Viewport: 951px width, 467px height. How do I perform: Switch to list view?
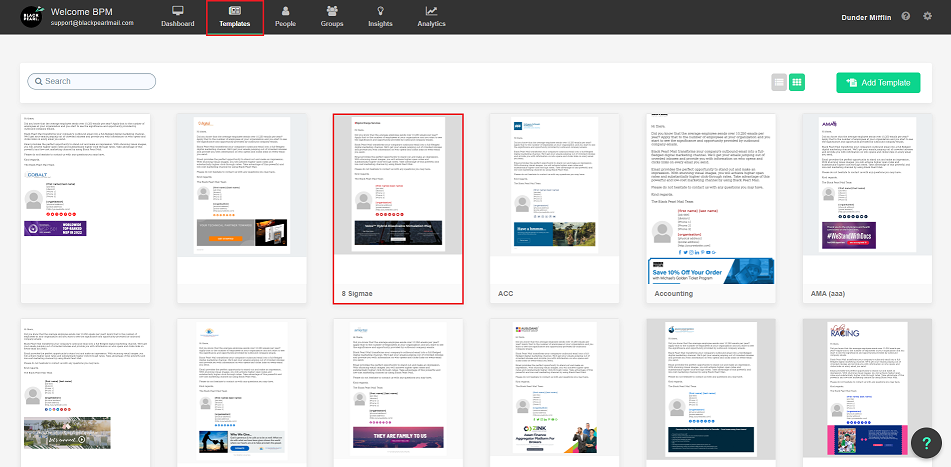[779, 82]
